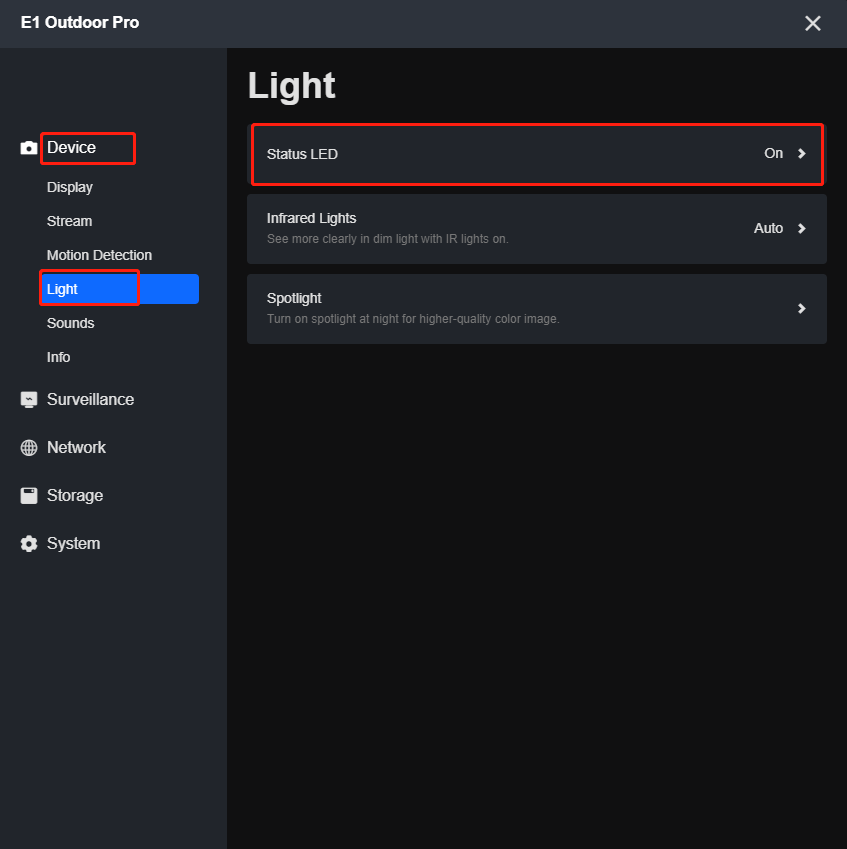View the camera Info page

tap(58, 357)
